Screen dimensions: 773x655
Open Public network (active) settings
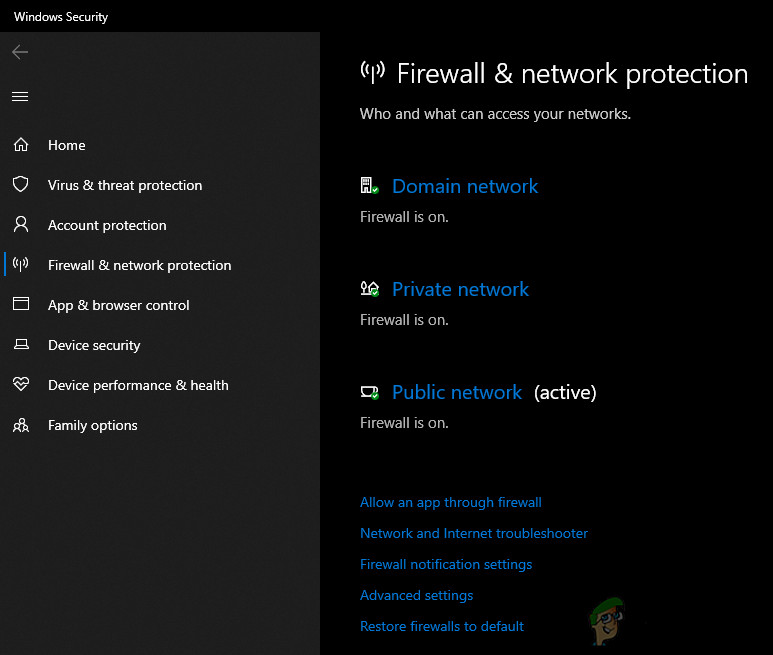(457, 392)
